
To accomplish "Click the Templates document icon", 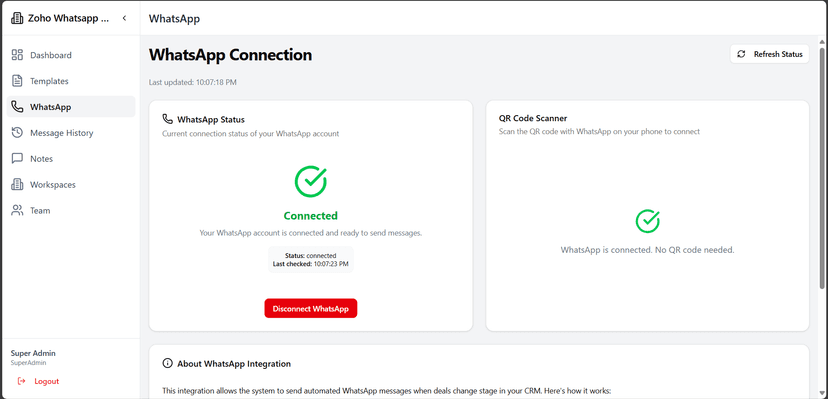I will point(17,81).
